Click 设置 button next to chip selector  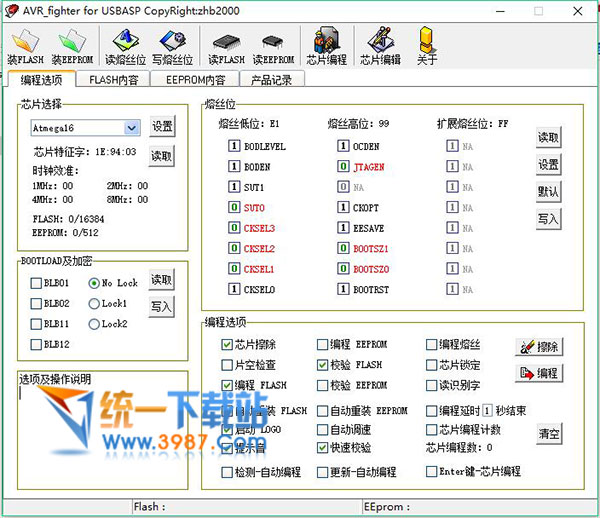pyautogui.click(x=162, y=126)
